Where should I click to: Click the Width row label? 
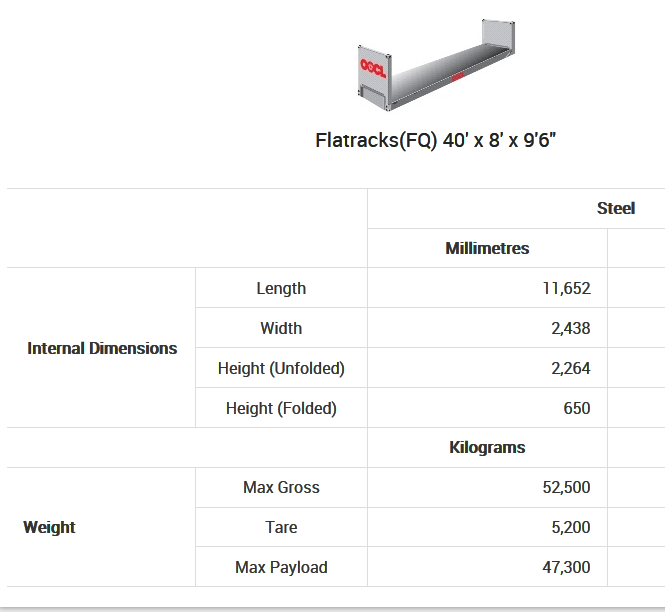tap(281, 328)
